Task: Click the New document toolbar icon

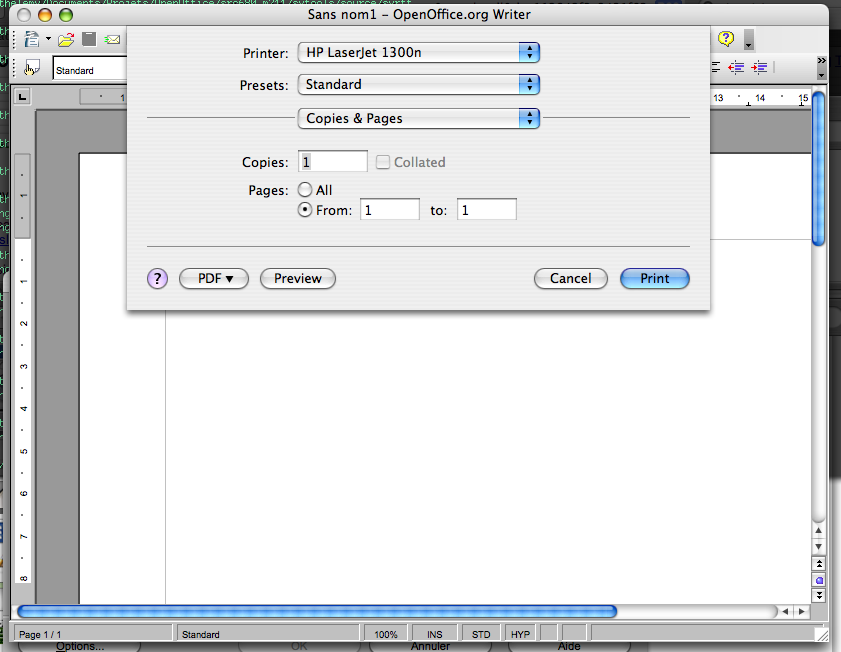Action: [32, 39]
